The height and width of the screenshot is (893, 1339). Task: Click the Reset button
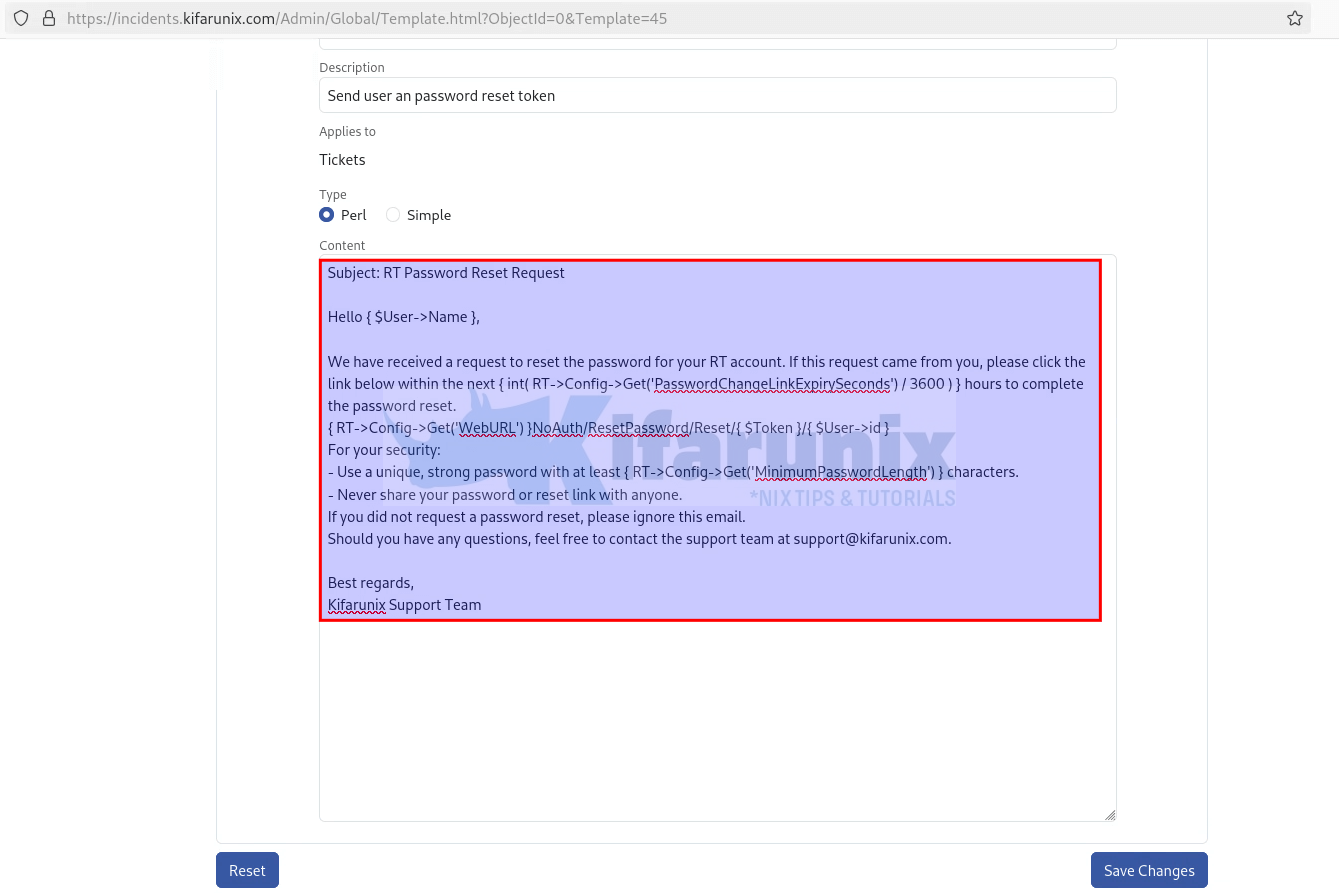coord(247,870)
